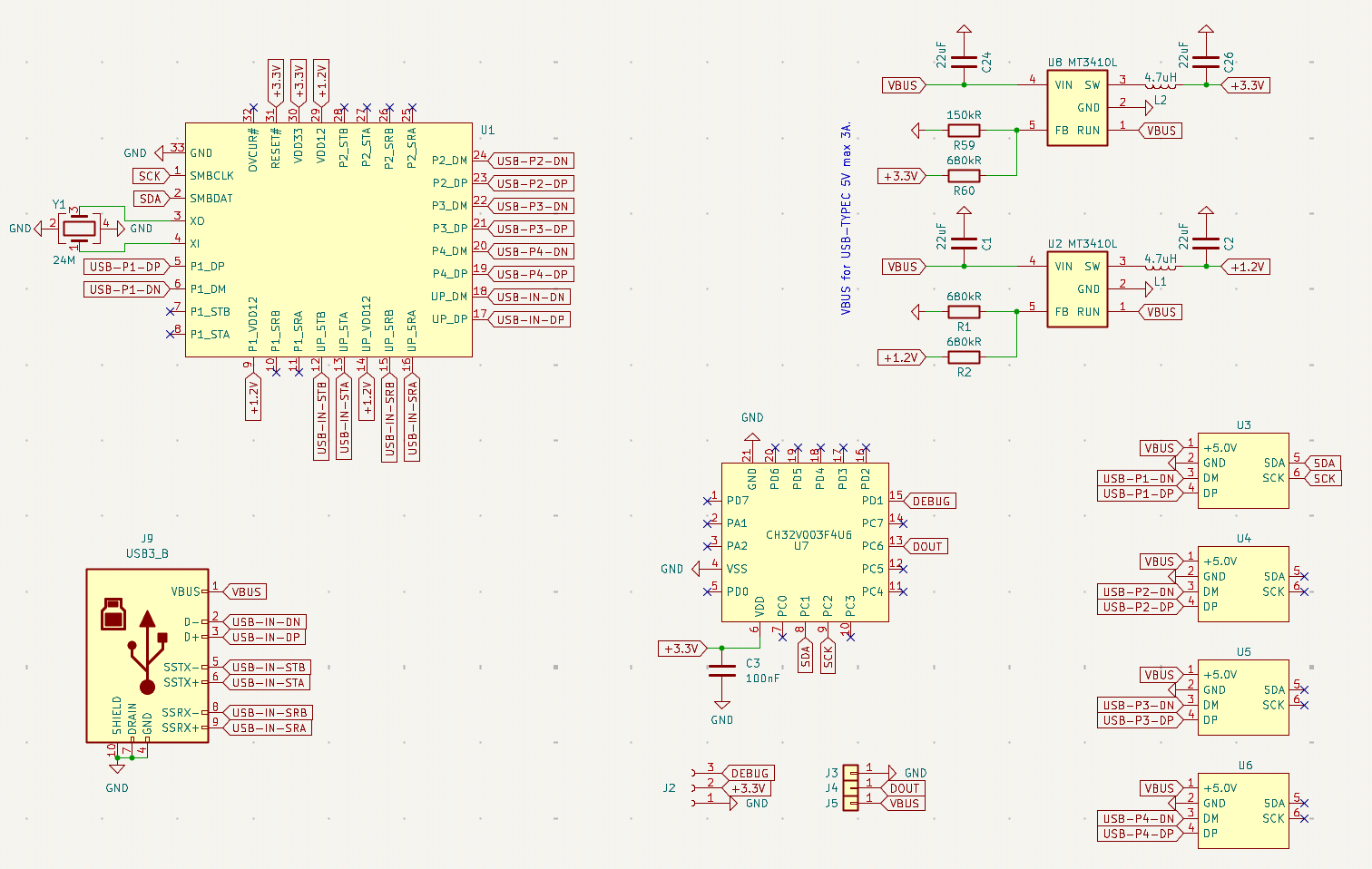
Task: Select the L1 4.7uH inductor
Action: click(x=1161, y=265)
